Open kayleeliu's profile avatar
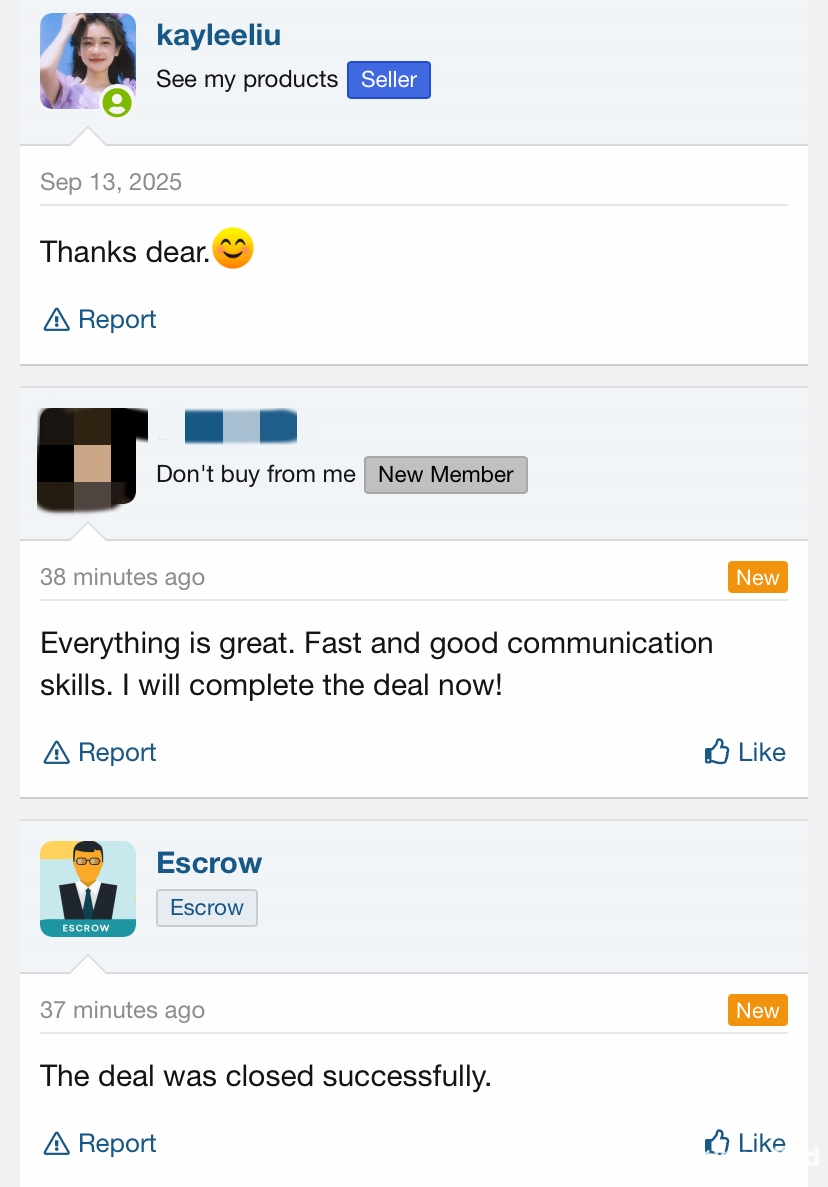Screen dimensions: 828x1187 [87, 61]
